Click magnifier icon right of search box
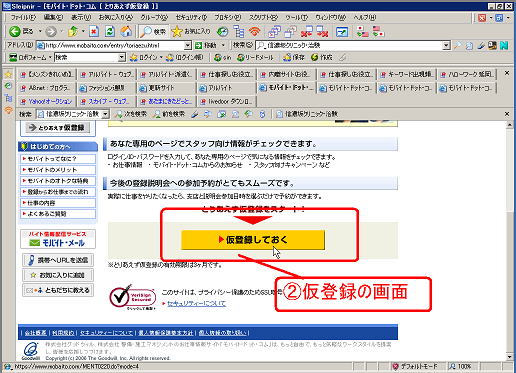 tap(457, 45)
